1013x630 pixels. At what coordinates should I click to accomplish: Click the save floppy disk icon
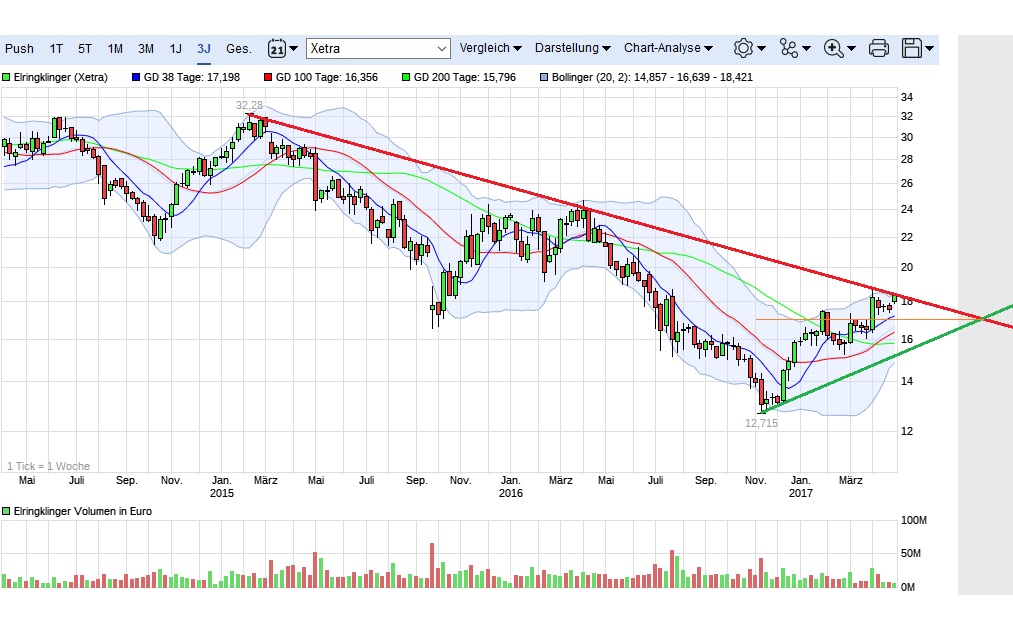[917, 48]
